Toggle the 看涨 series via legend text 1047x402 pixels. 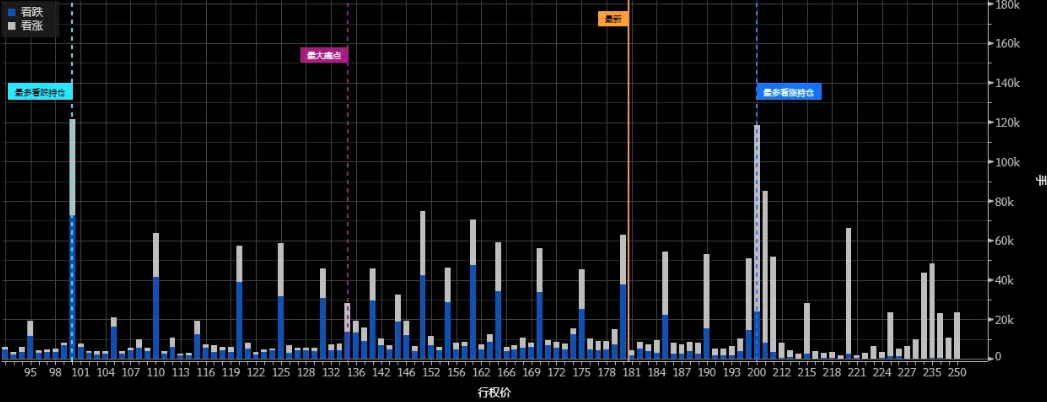(x=32, y=24)
